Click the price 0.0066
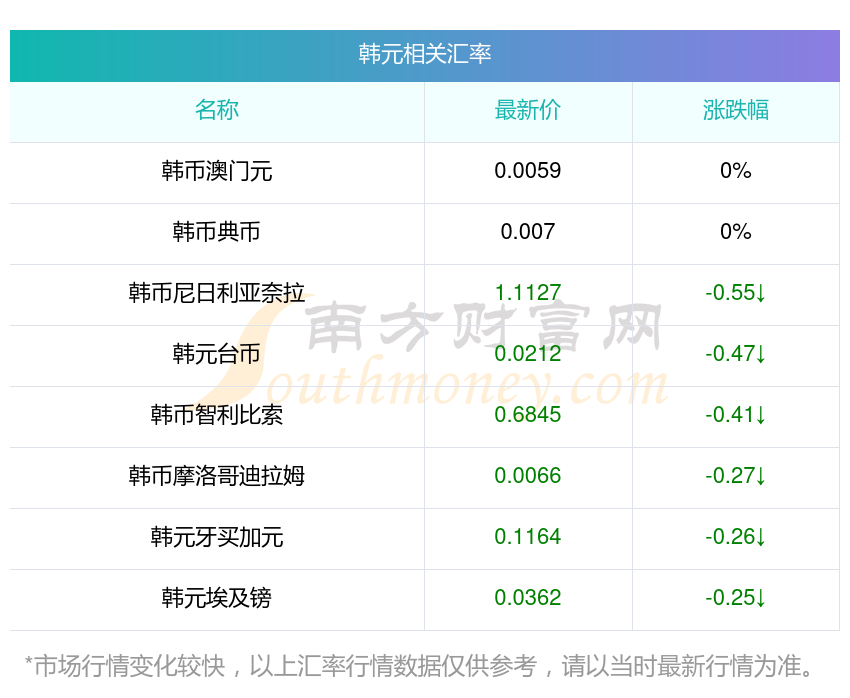Viewport: 850px width, 698px height. [527, 476]
